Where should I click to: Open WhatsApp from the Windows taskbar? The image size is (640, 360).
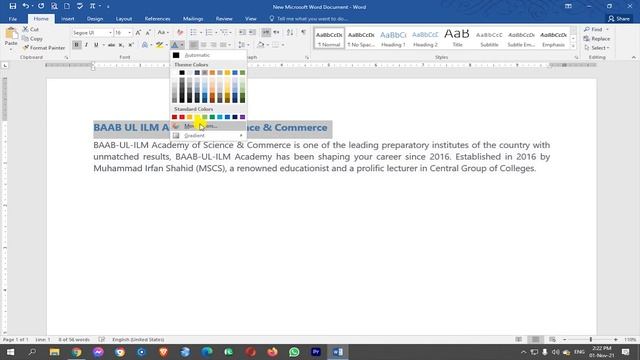click(294, 352)
